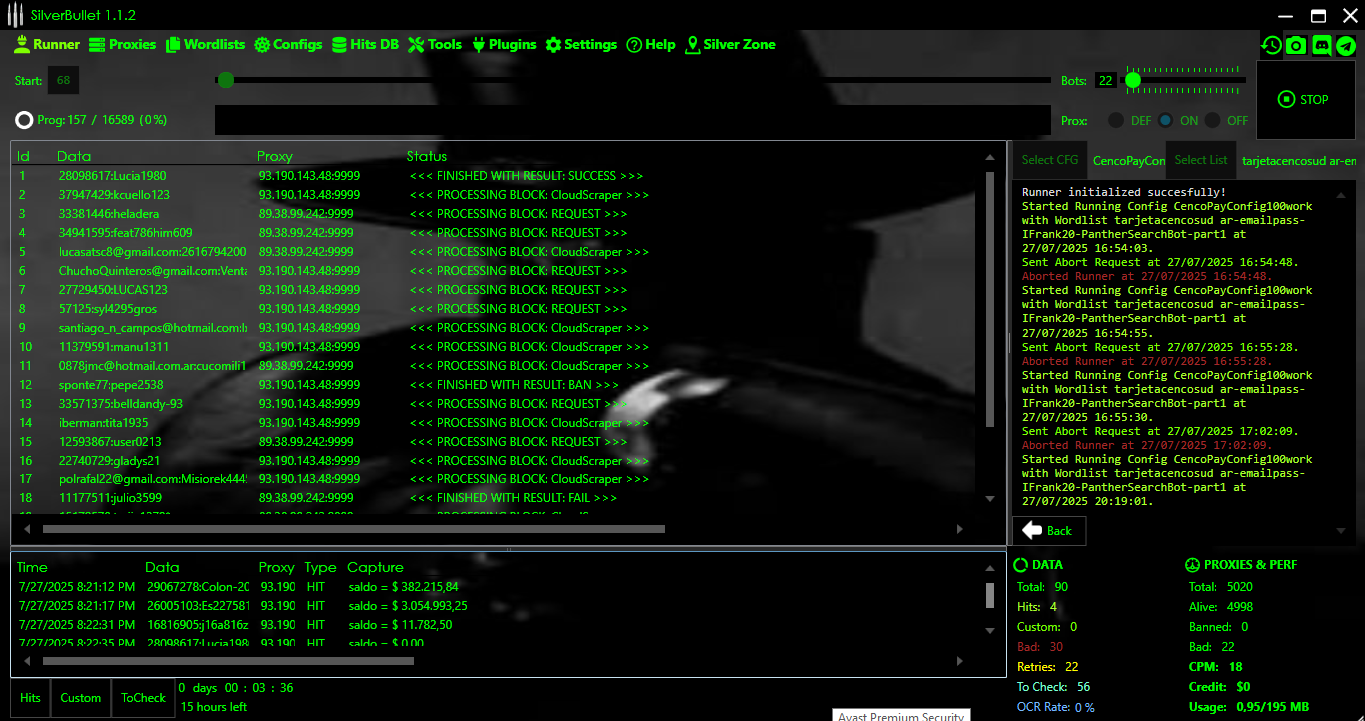Click the '15 hours left' time estimate
Screen dimensions: 1365x721
[x=213, y=707]
